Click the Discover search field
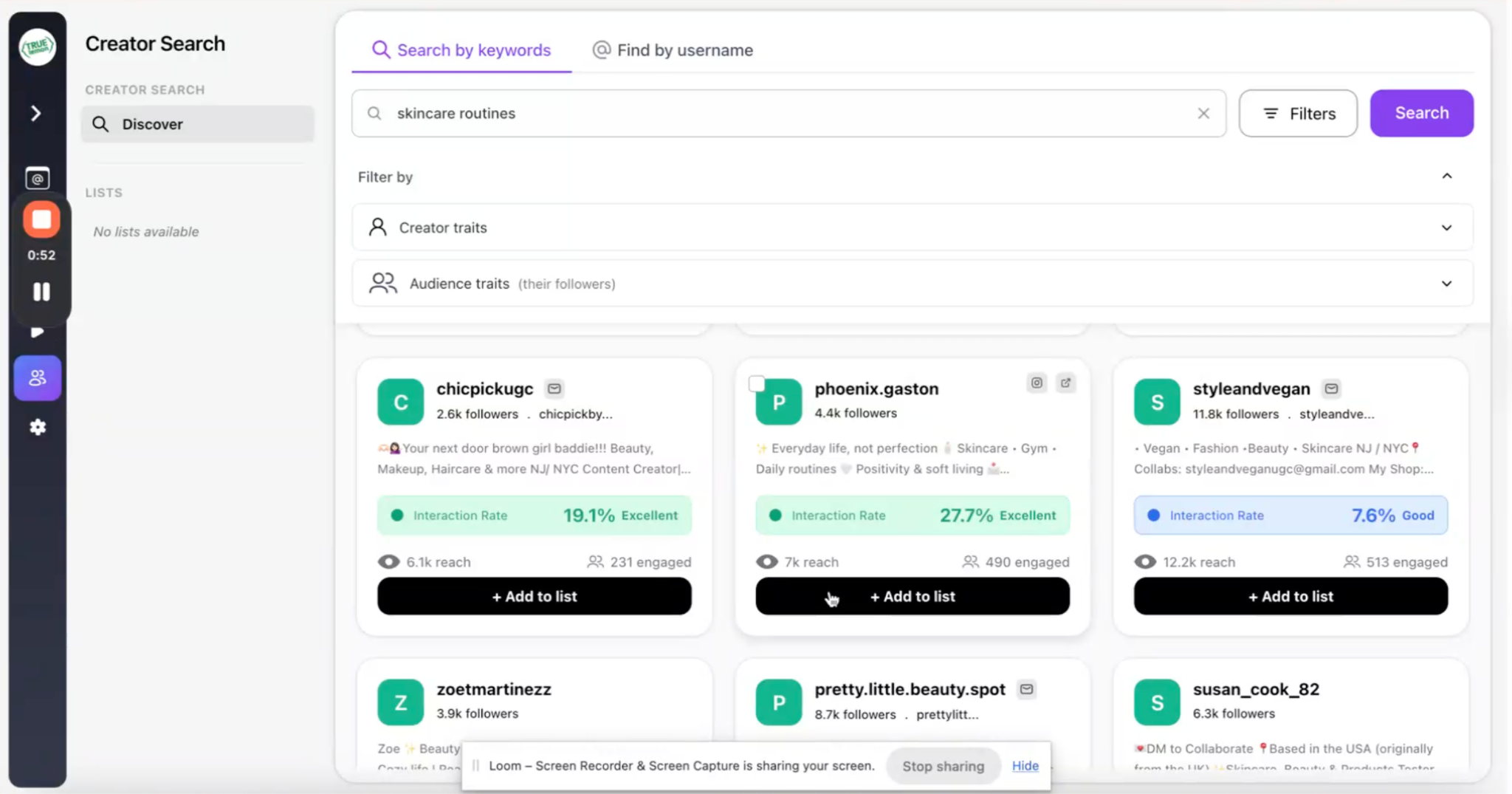 click(198, 124)
